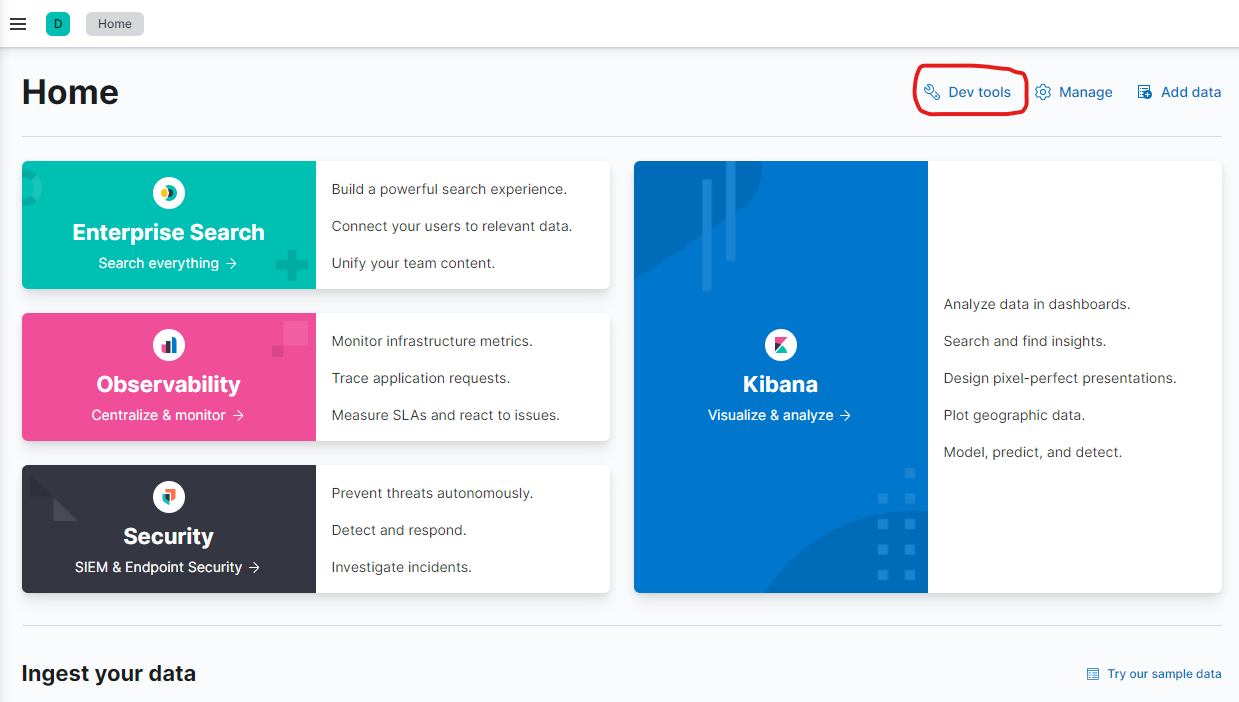The height and width of the screenshot is (702, 1239).
Task: Click the Kibana logo icon
Action: tap(781, 345)
